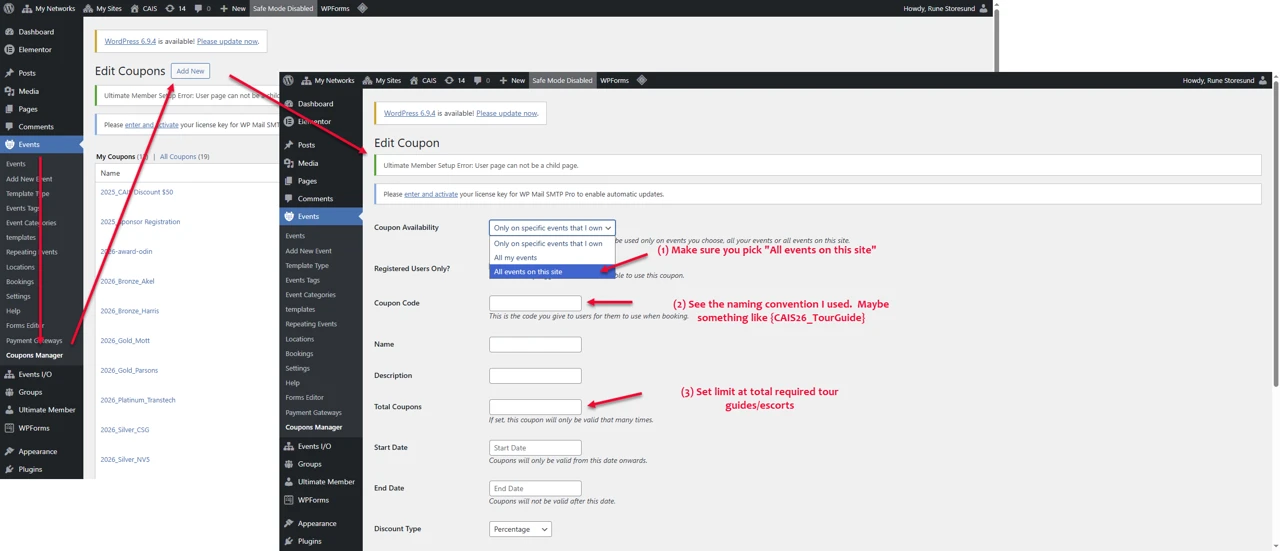Open coupon 2026_Platinum_Transtech

point(137,400)
